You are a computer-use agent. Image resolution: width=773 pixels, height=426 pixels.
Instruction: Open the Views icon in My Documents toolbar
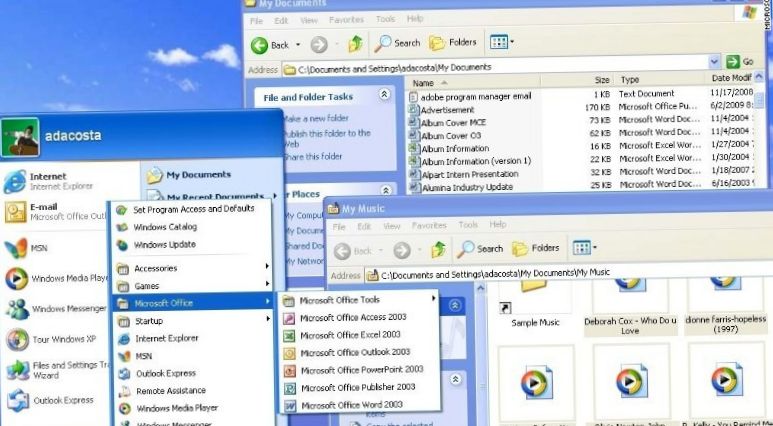coord(501,42)
